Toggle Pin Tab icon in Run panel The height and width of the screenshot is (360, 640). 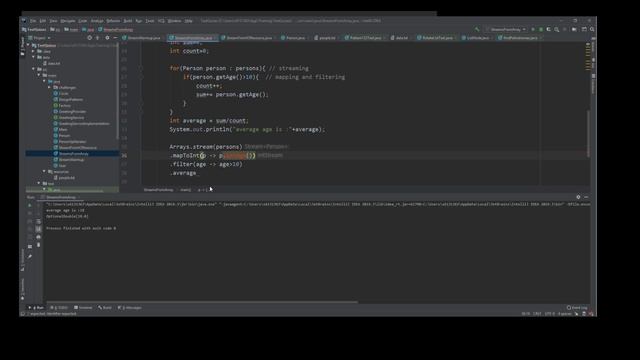pyautogui.click(x=30, y=256)
